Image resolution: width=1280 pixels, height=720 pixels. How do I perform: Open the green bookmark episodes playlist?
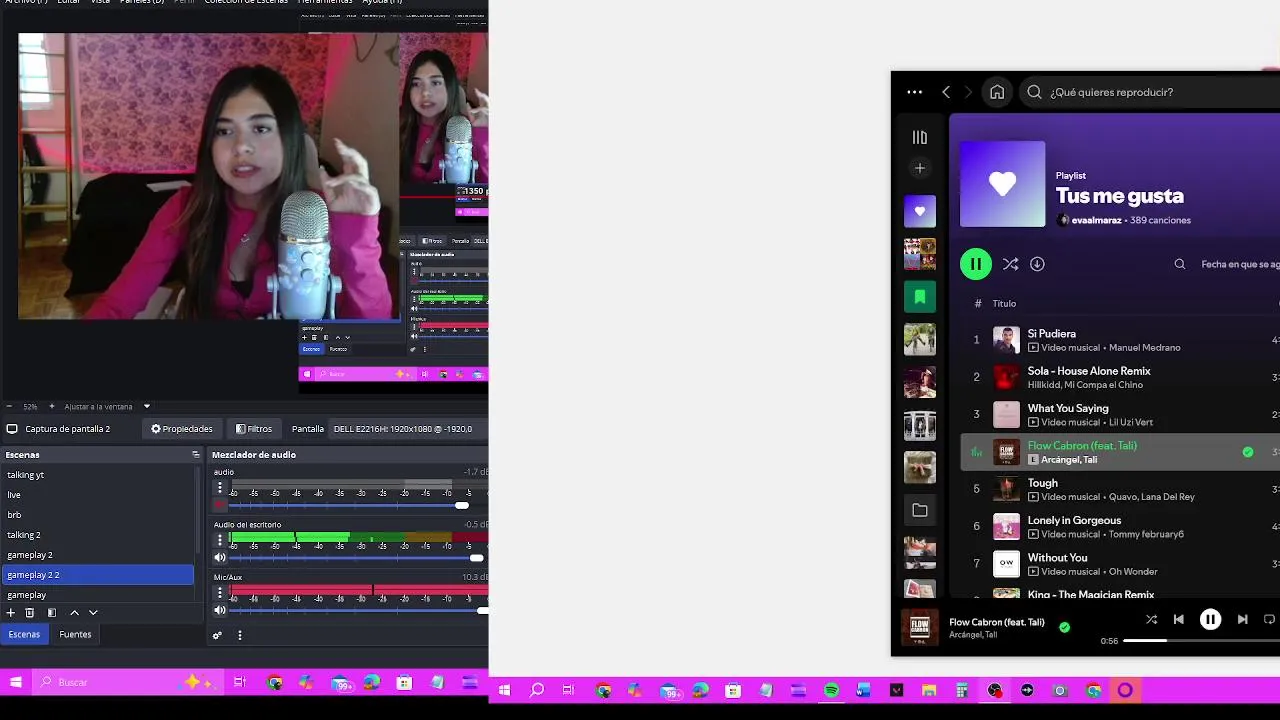coord(920,297)
